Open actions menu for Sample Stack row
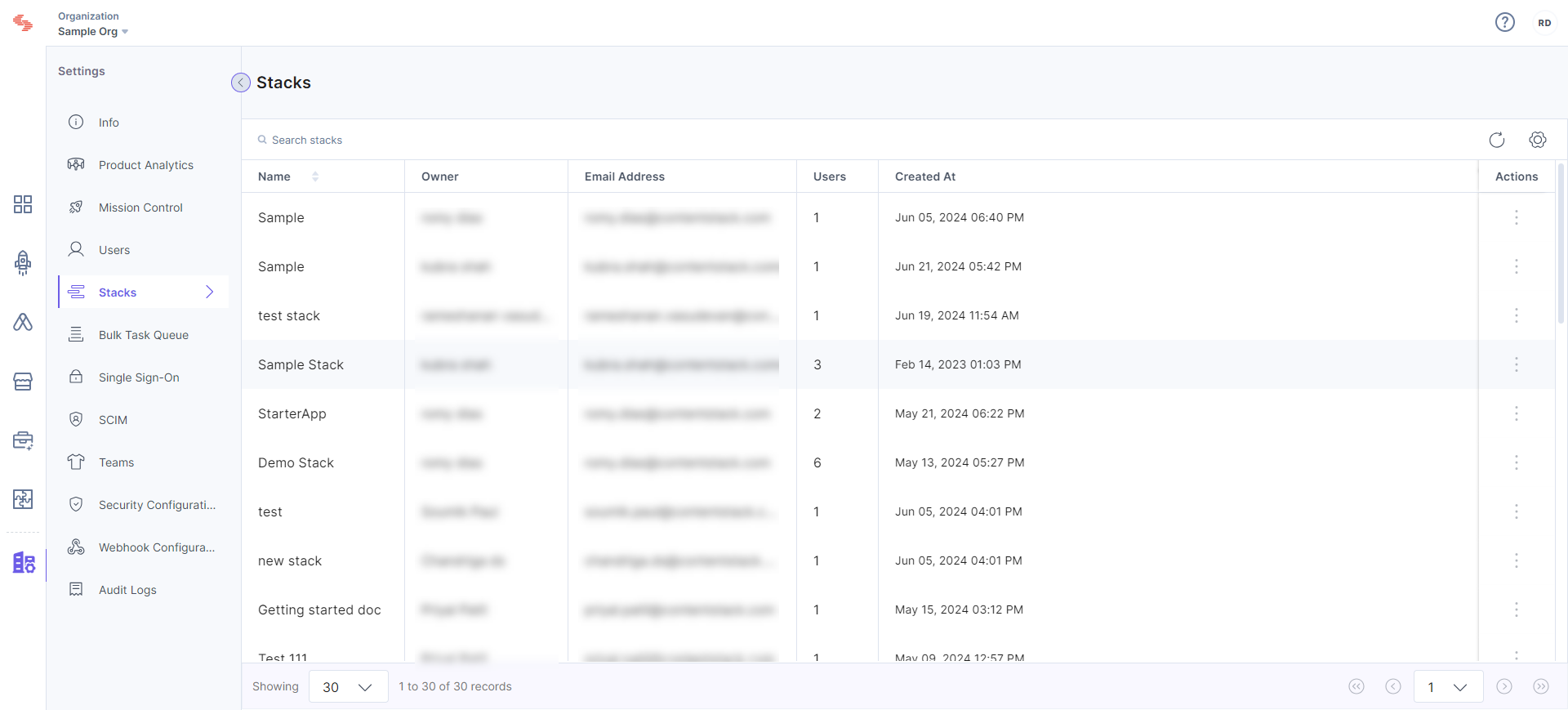The height and width of the screenshot is (710, 1568). pyautogui.click(x=1516, y=364)
